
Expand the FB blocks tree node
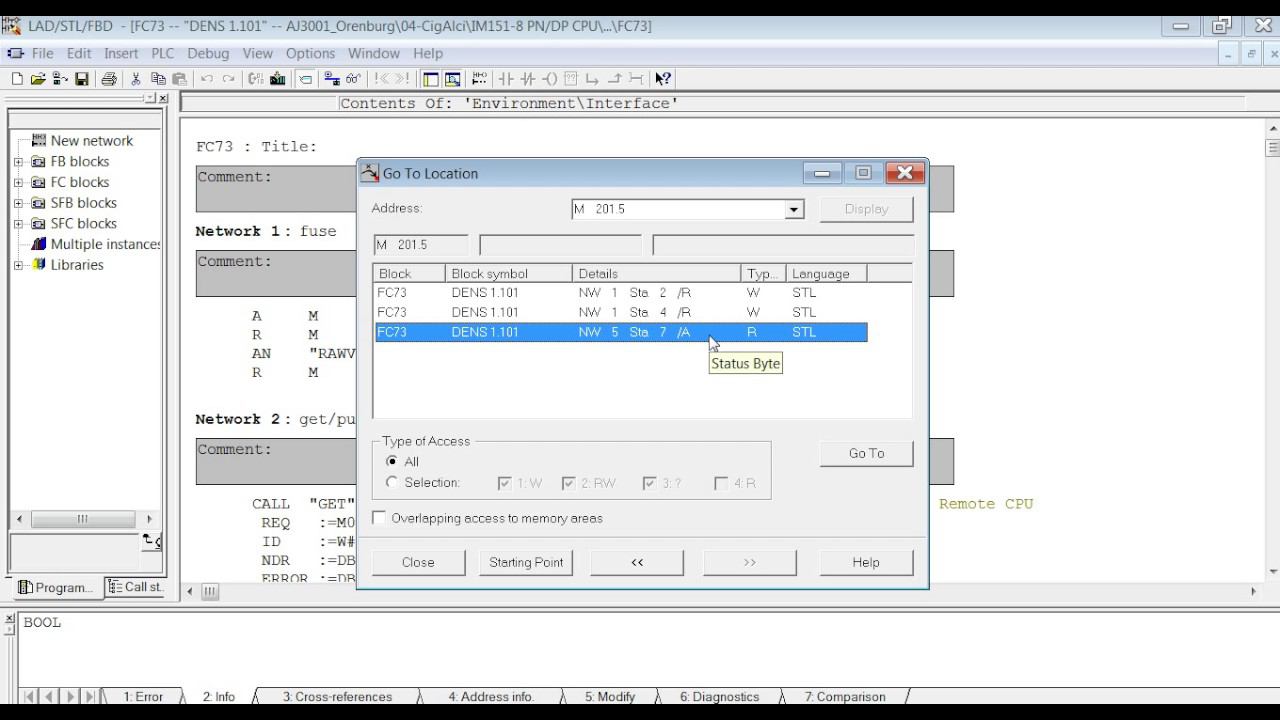click(x=18, y=162)
